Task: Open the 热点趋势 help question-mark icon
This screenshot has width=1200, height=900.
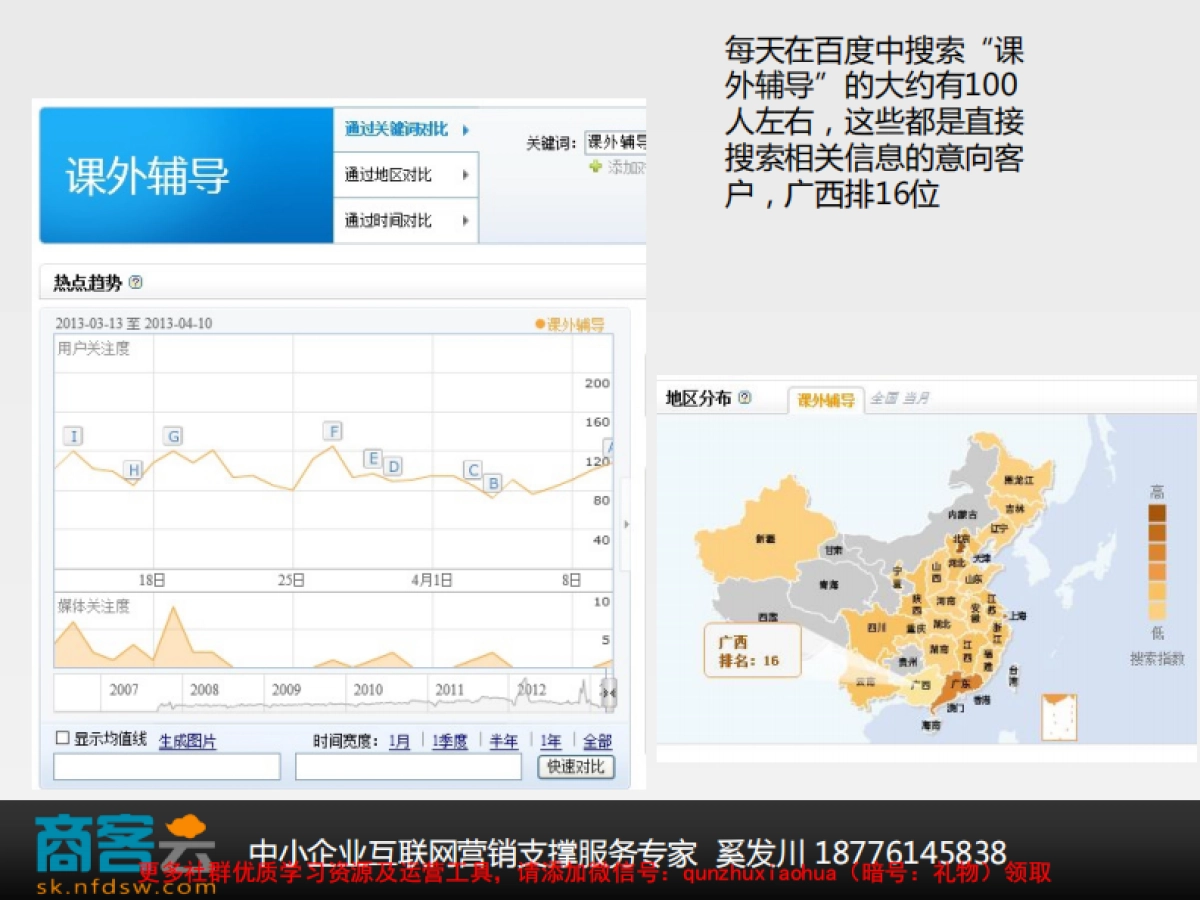Action: pyautogui.click(x=135, y=283)
